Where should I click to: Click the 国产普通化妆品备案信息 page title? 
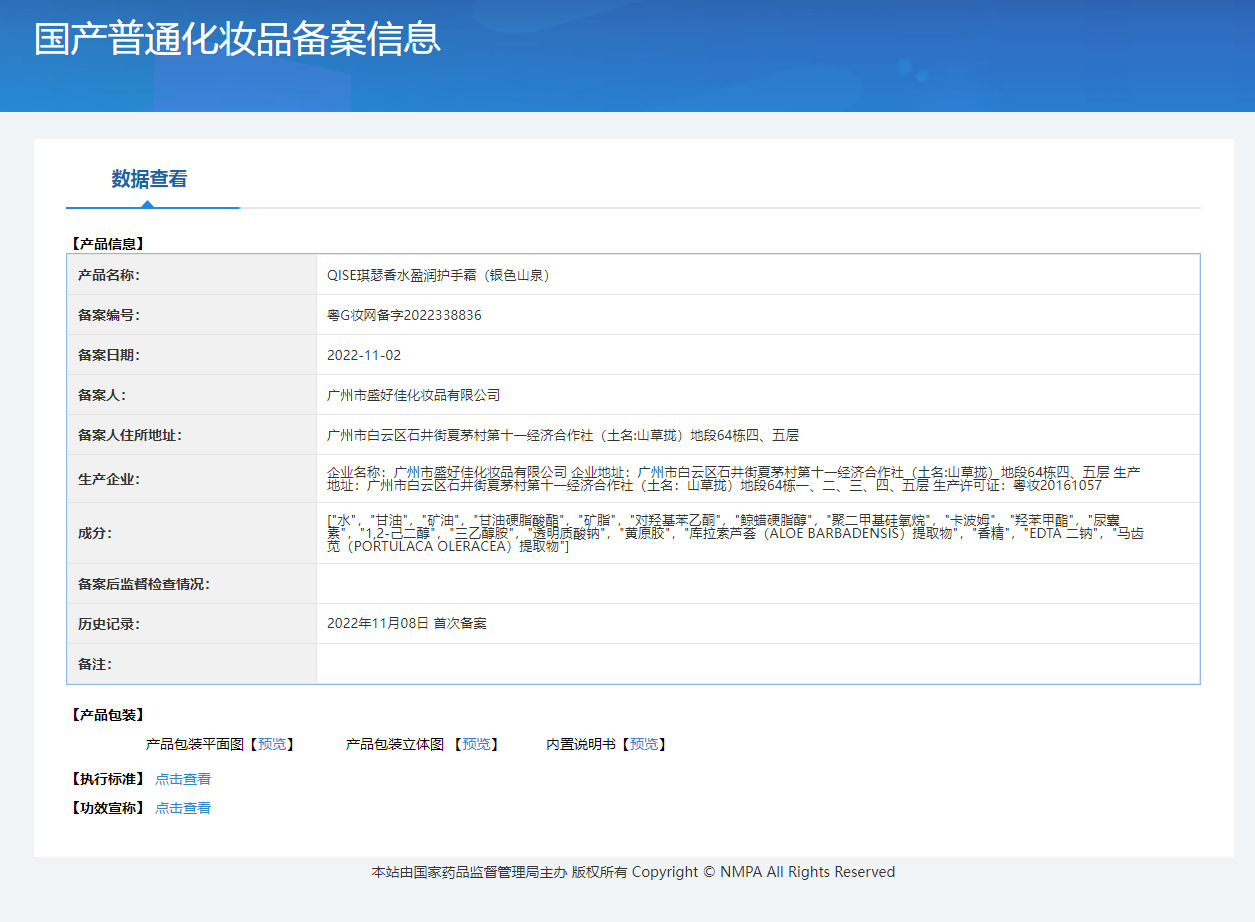coord(237,39)
